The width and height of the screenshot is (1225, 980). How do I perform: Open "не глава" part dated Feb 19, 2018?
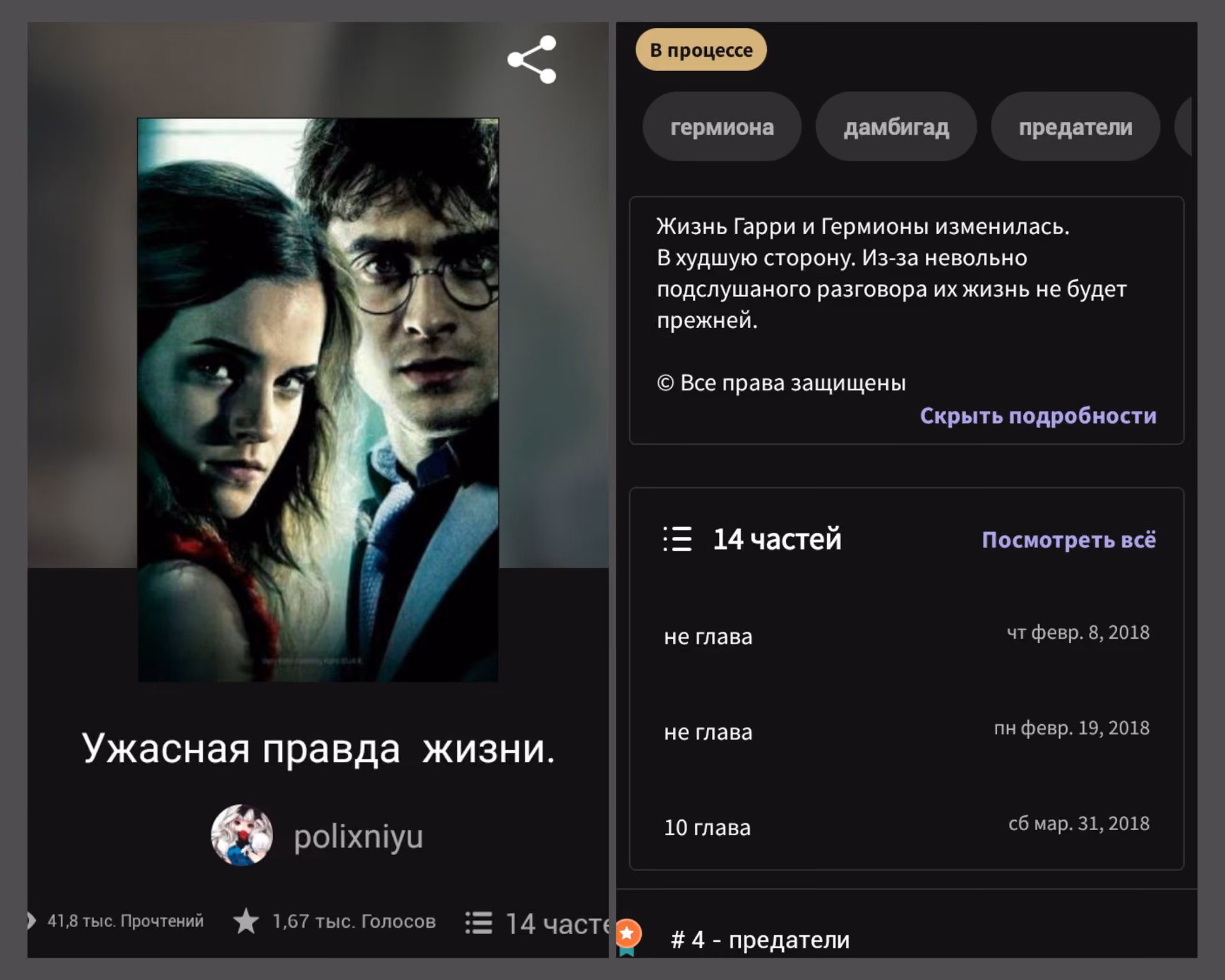(x=907, y=731)
